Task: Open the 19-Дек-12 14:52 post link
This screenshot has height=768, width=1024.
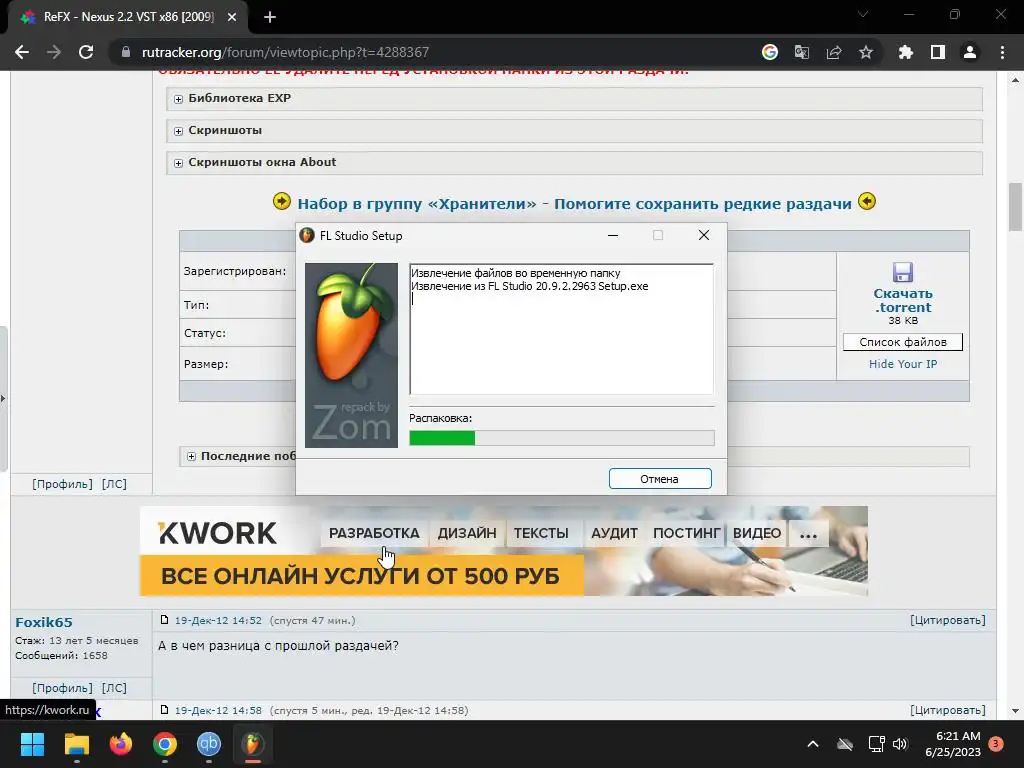Action: click(218, 620)
